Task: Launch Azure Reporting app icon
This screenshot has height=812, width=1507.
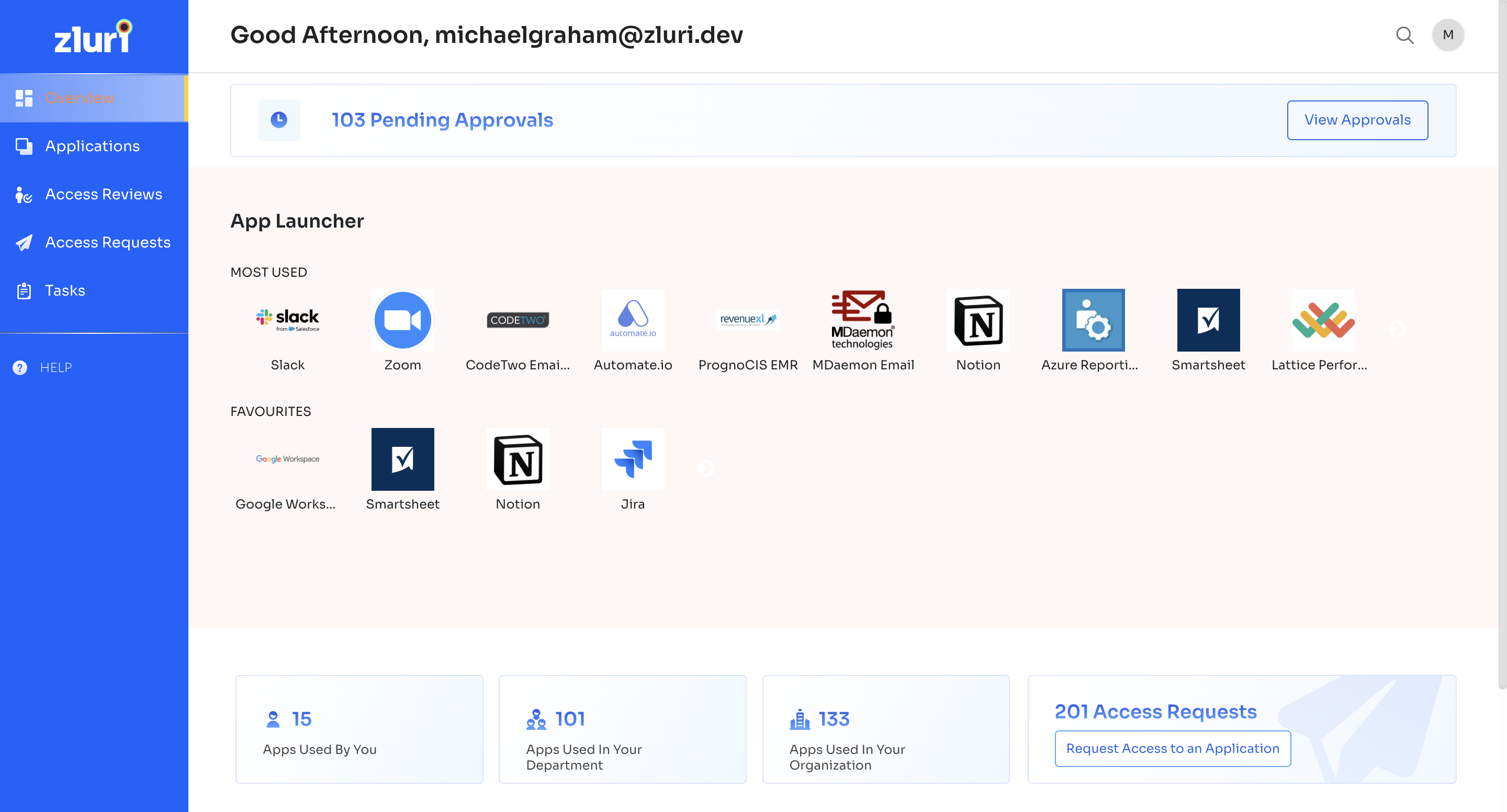Action: (1093, 320)
